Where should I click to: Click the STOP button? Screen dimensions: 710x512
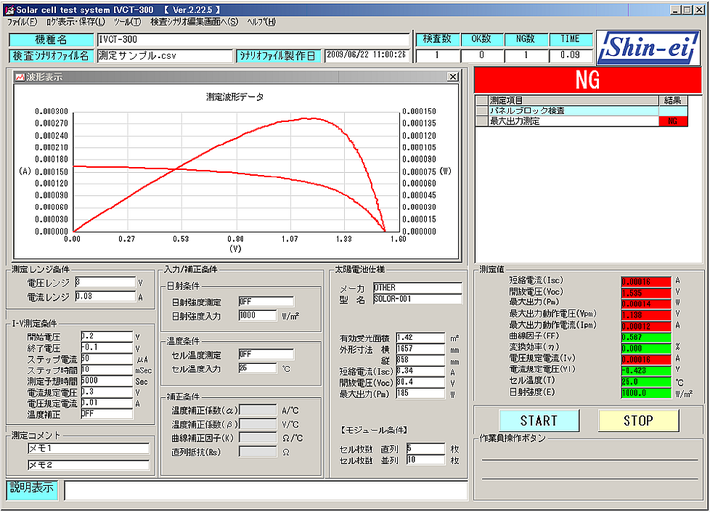tap(638, 421)
